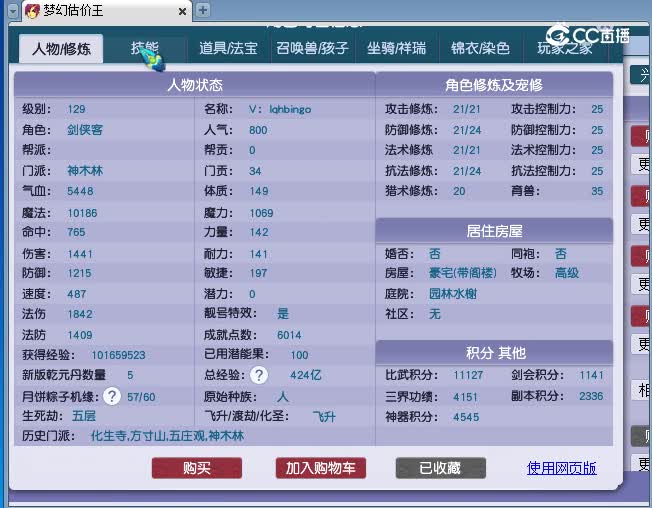Select the 梦幻估价王 browser tab title
This screenshot has width=652, height=508.
coord(73,10)
